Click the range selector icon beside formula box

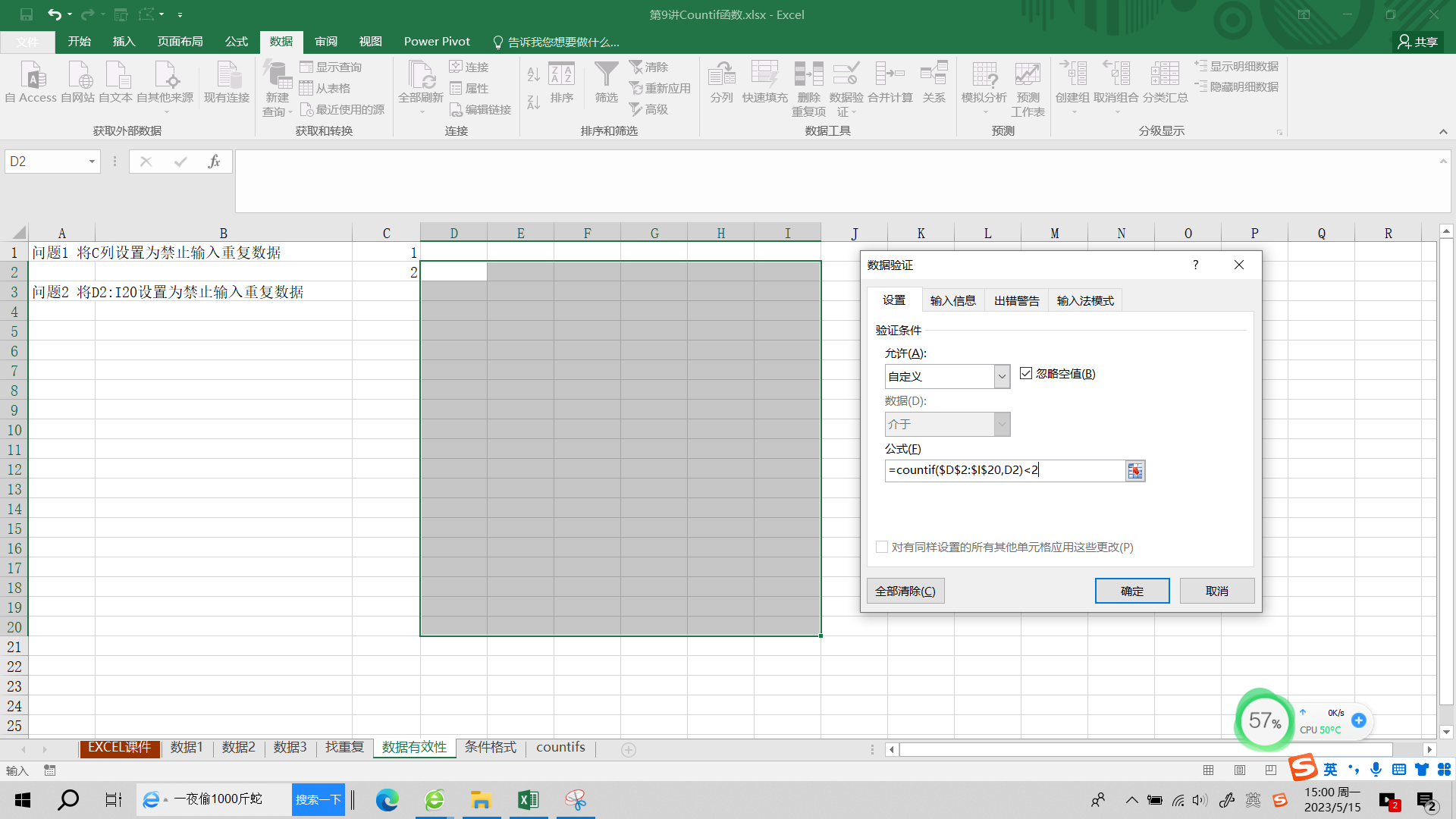click(1135, 471)
